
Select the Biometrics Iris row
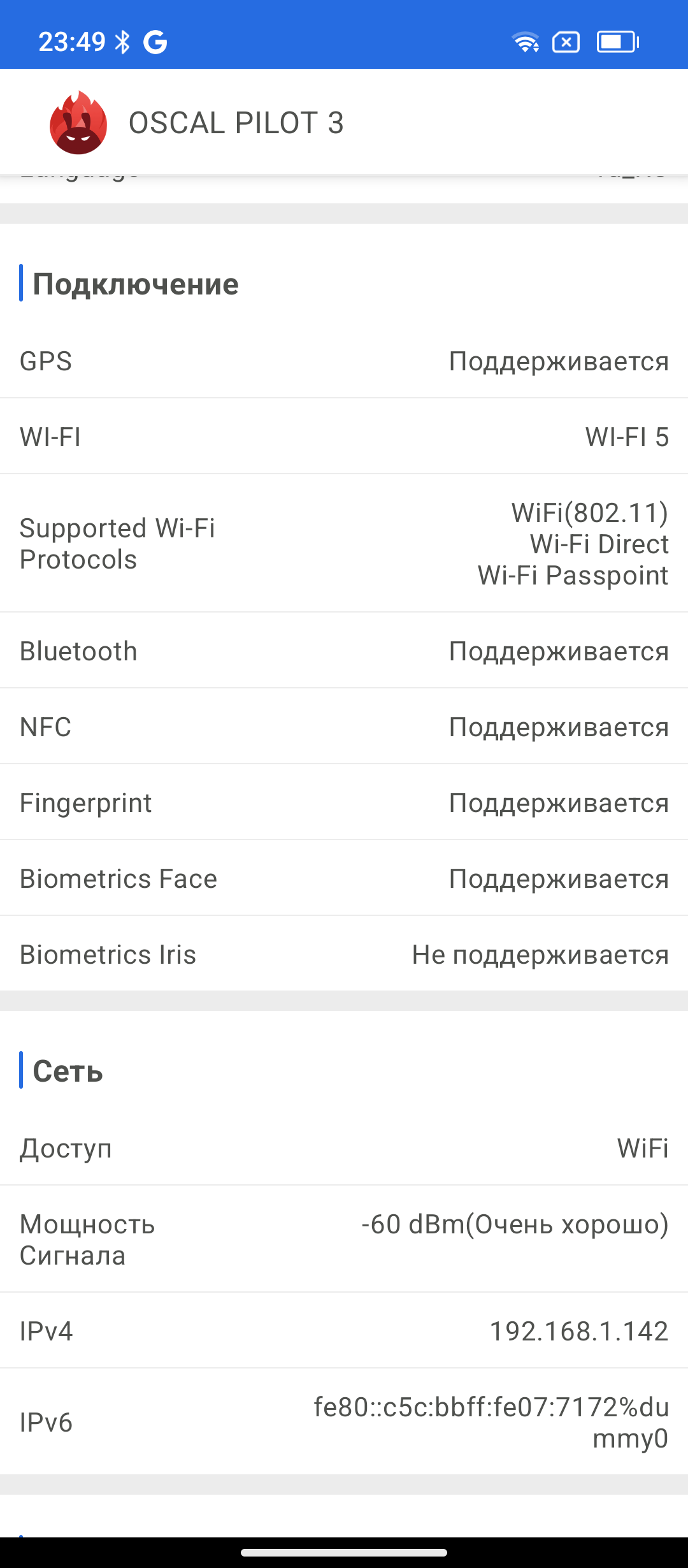pos(344,955)
